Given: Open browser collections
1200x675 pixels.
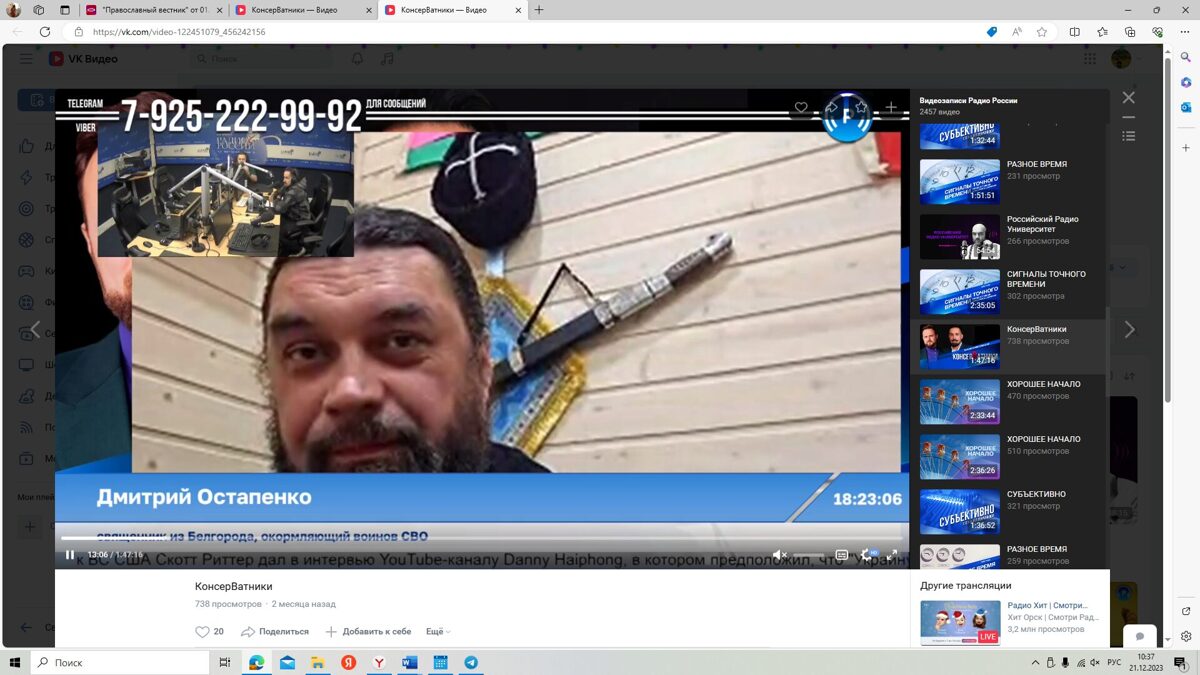Looking at the screenshot, I should coord(1130,32).
